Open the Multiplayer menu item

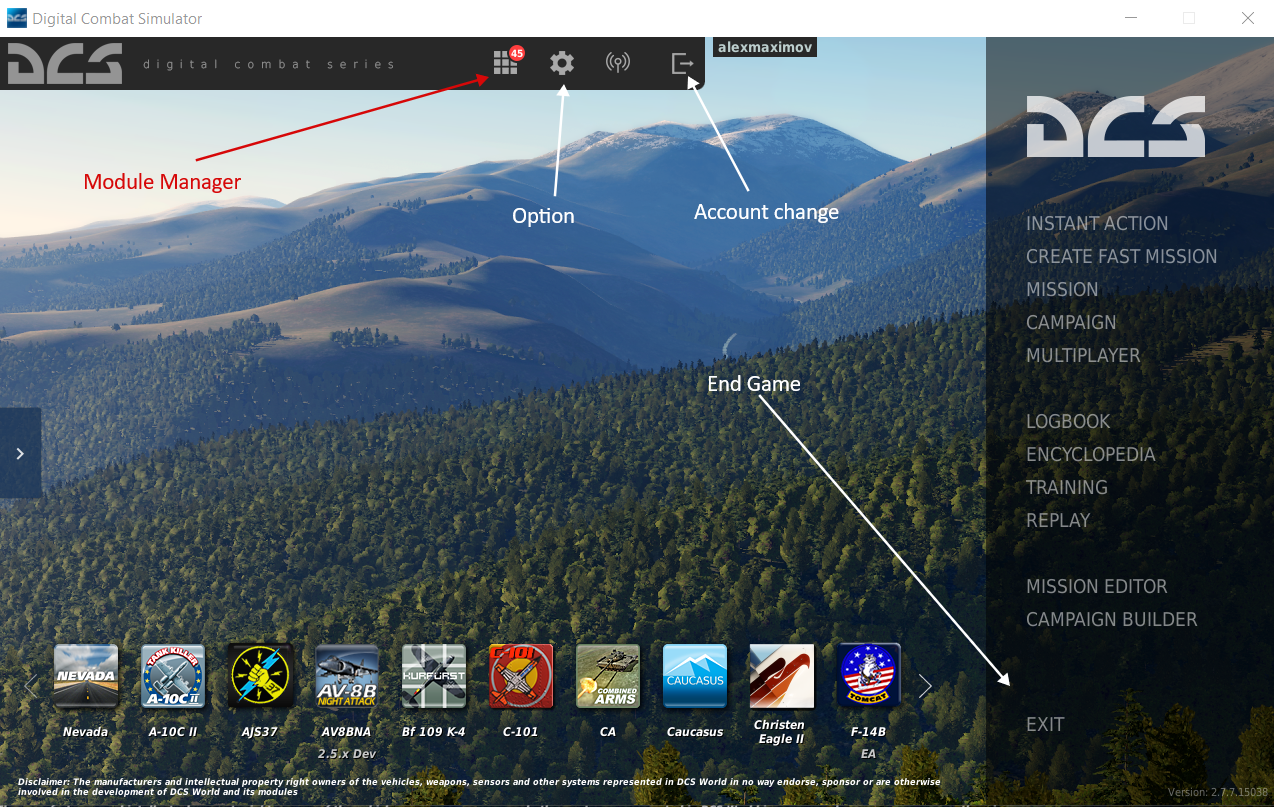pos(1083,356)
